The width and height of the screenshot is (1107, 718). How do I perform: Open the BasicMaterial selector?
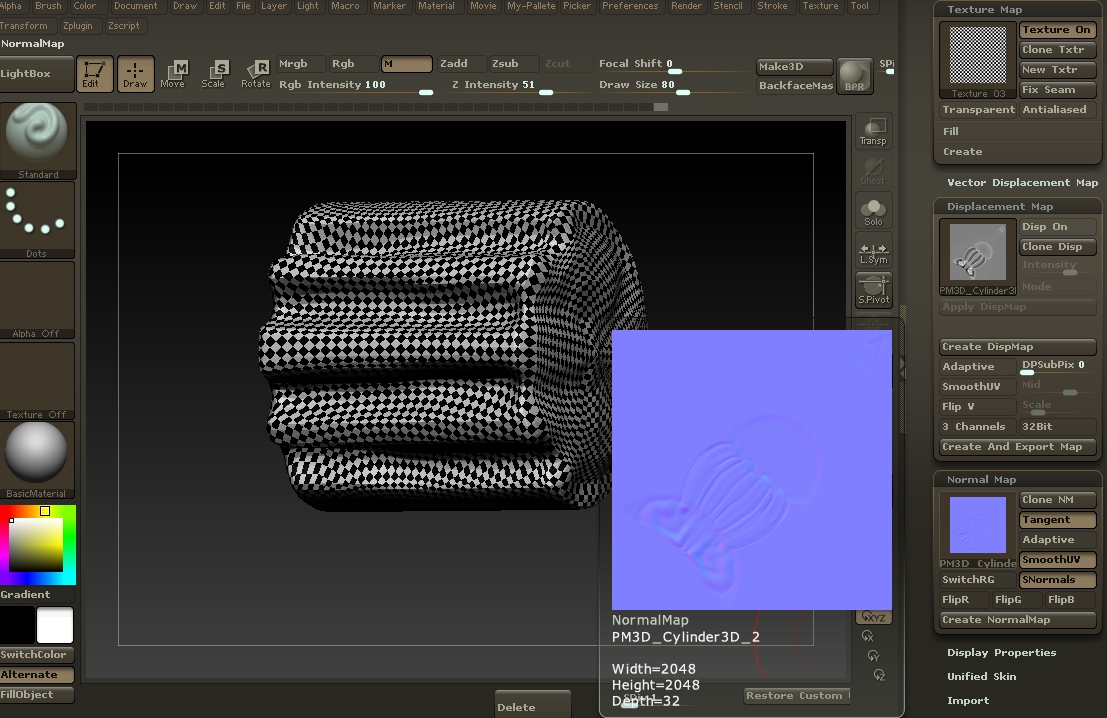pos(37,460)
